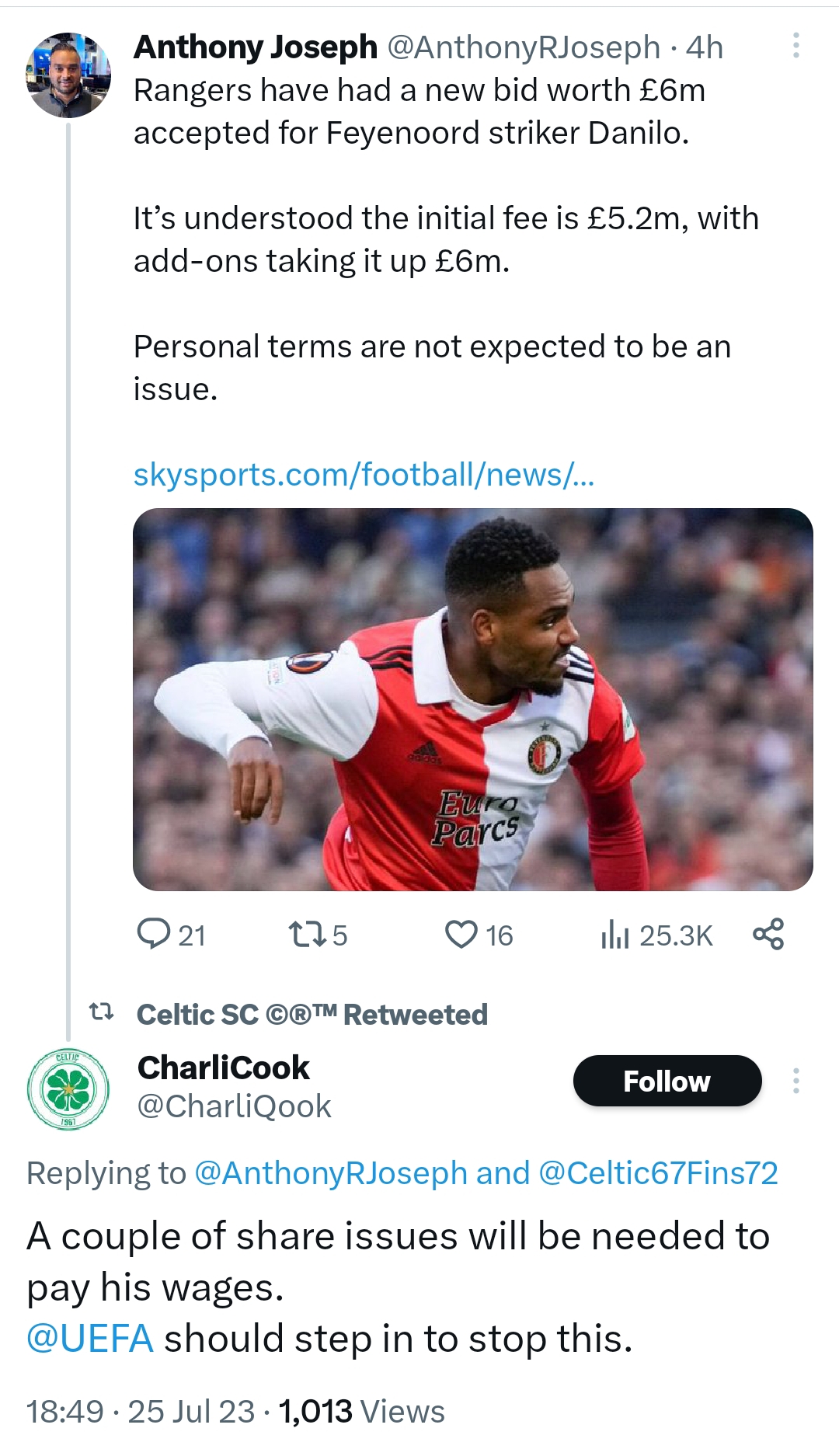This screenshot has height=1456, width=839.
Task: Tap the reply icon under Anthony Joseph's tweet
Action: pos(154,934)
